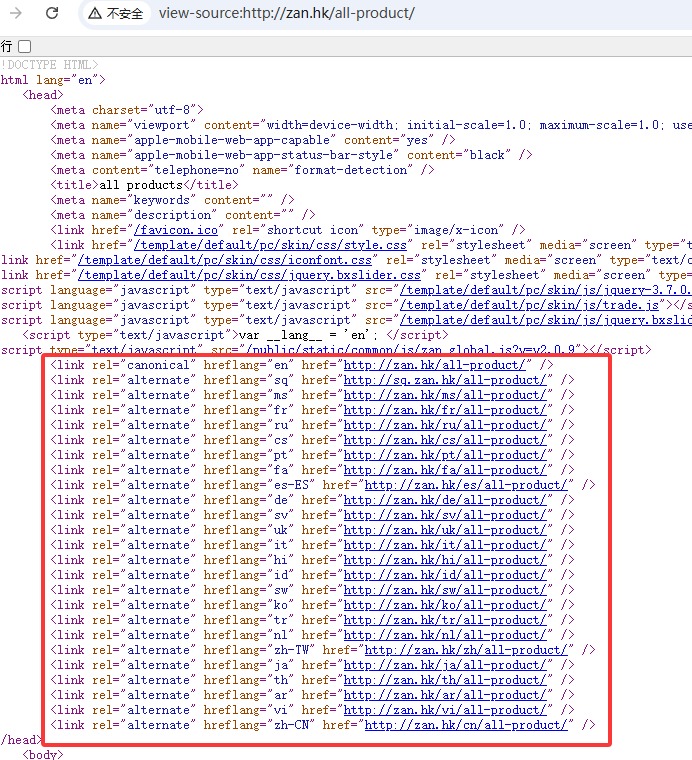Click the apple-mobile-web-app-capable meta line

click(x=253, y=140)
